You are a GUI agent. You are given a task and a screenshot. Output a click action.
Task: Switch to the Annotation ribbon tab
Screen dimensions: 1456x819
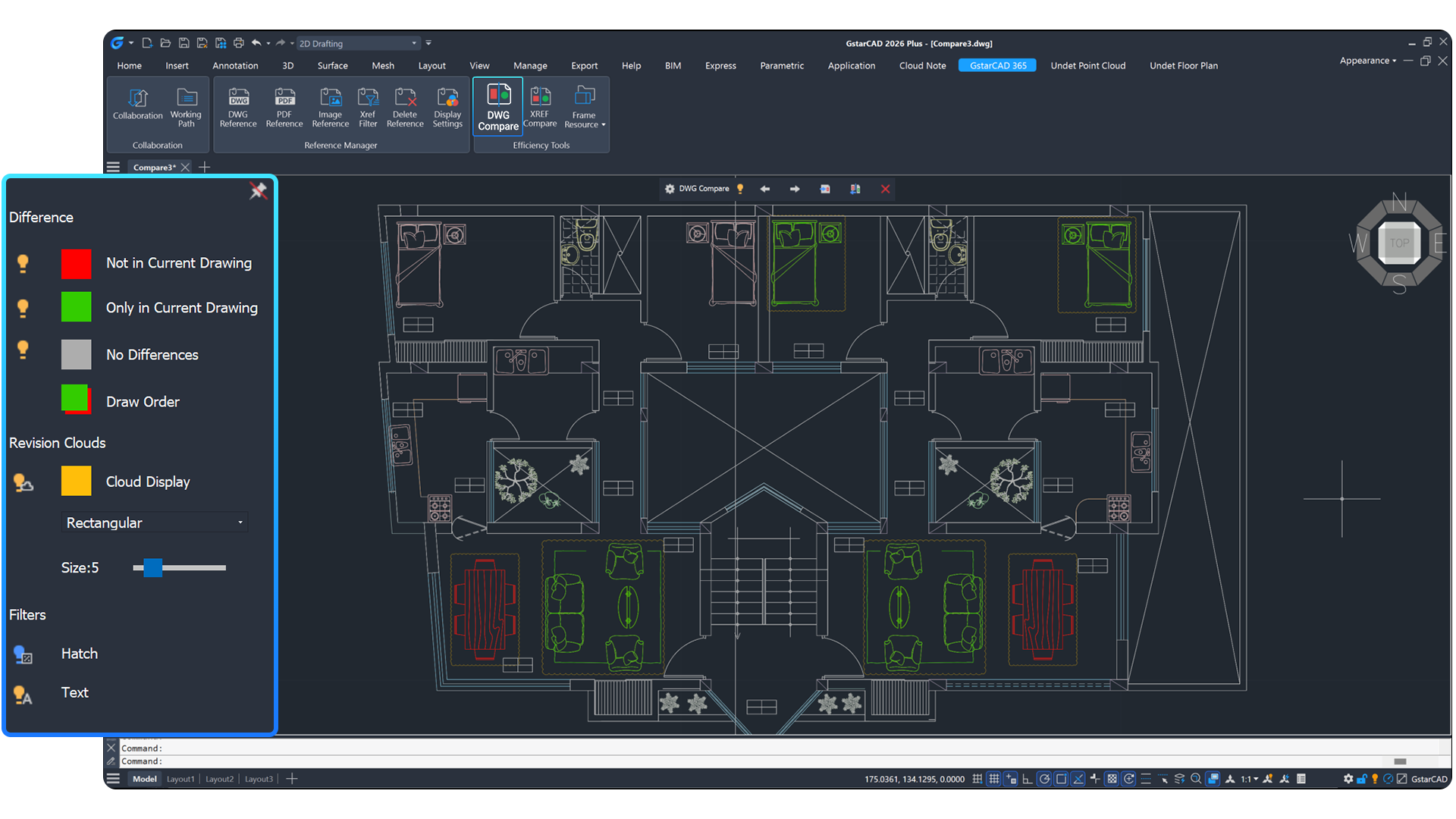[x=235, y=66]
